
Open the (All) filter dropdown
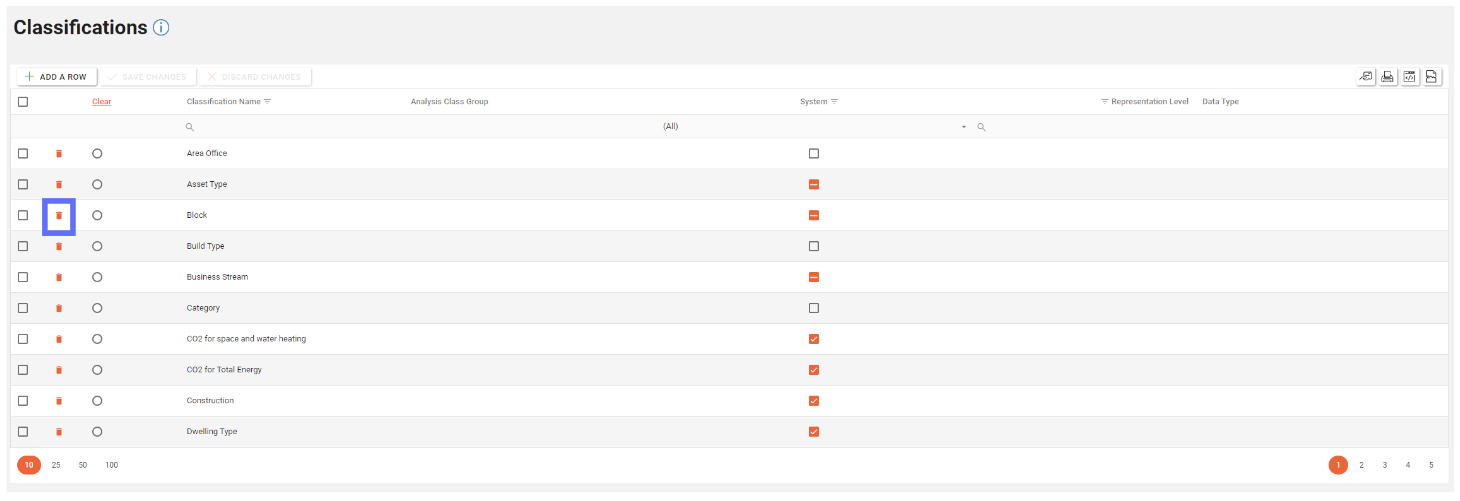click(x=964, y=127)
